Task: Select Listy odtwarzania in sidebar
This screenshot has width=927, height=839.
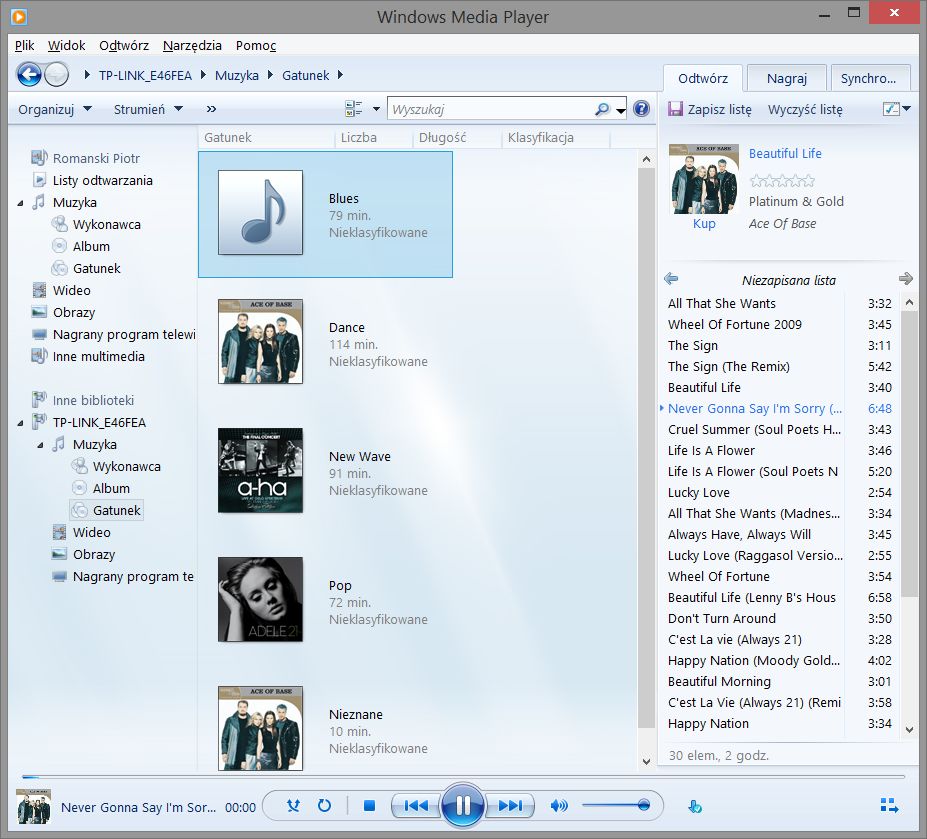Action: pyautogui.click(x=102, y=180)
